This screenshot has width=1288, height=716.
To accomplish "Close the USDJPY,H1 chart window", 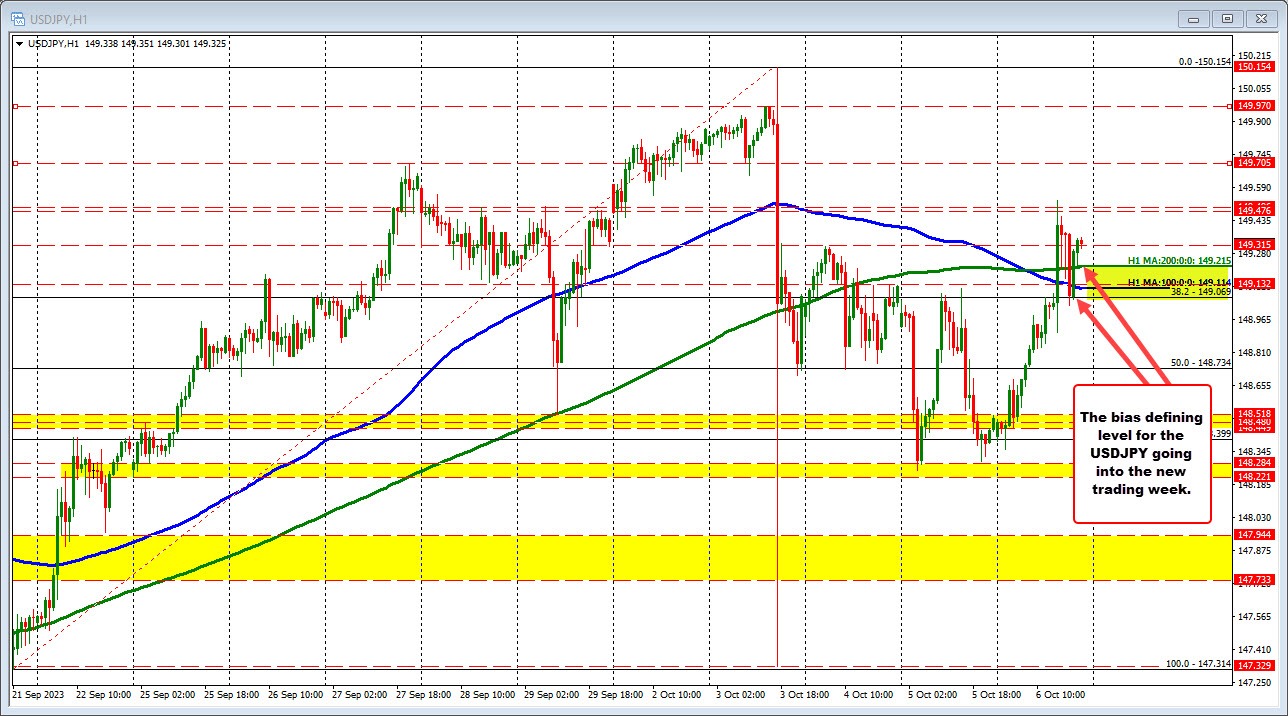I will click(1264, 18).
